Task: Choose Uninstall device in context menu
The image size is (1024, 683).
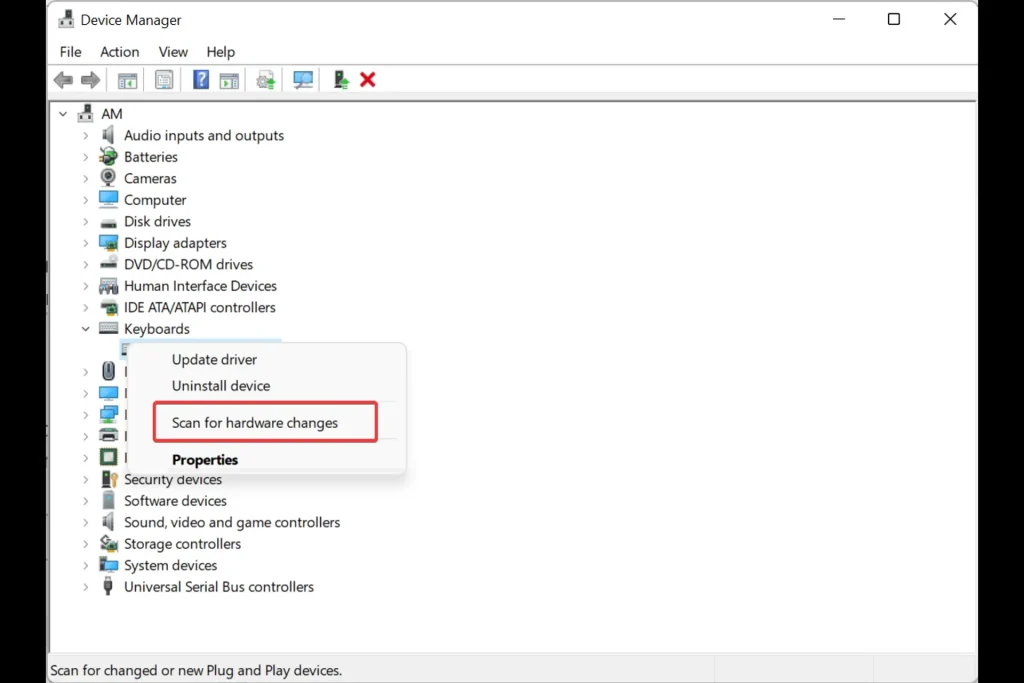Action: coord(221,386)
